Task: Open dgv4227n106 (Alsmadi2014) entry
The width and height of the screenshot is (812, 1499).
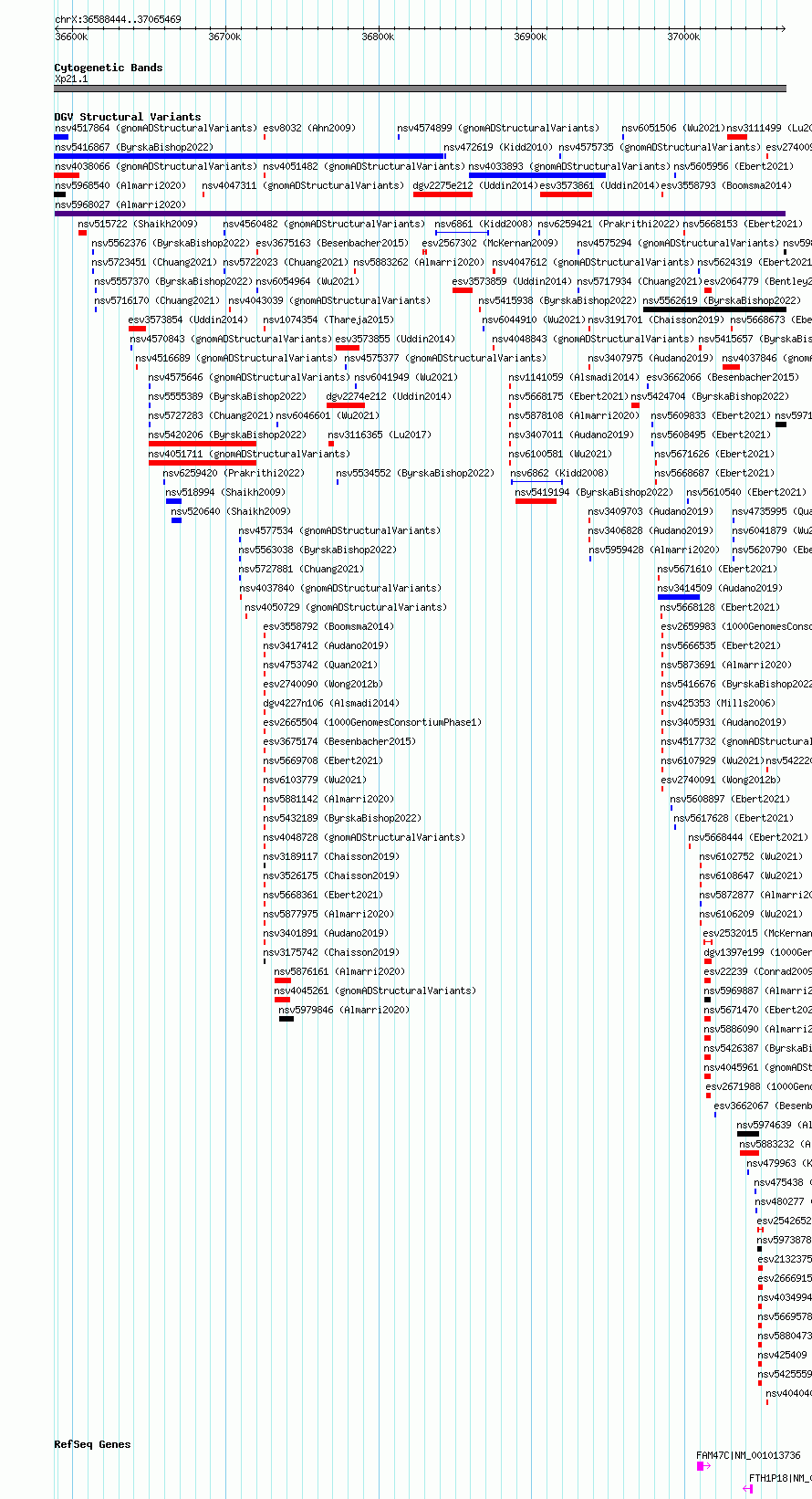Action: pos(332,703)
